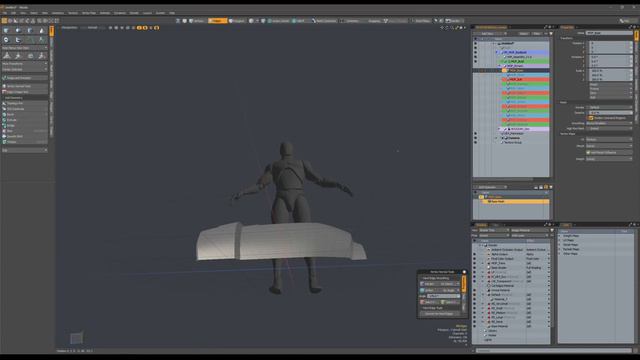Select the cylinder primitive tool icon
Image resolution: width=640 pixels, height=360 pixels.
[30, 31]
